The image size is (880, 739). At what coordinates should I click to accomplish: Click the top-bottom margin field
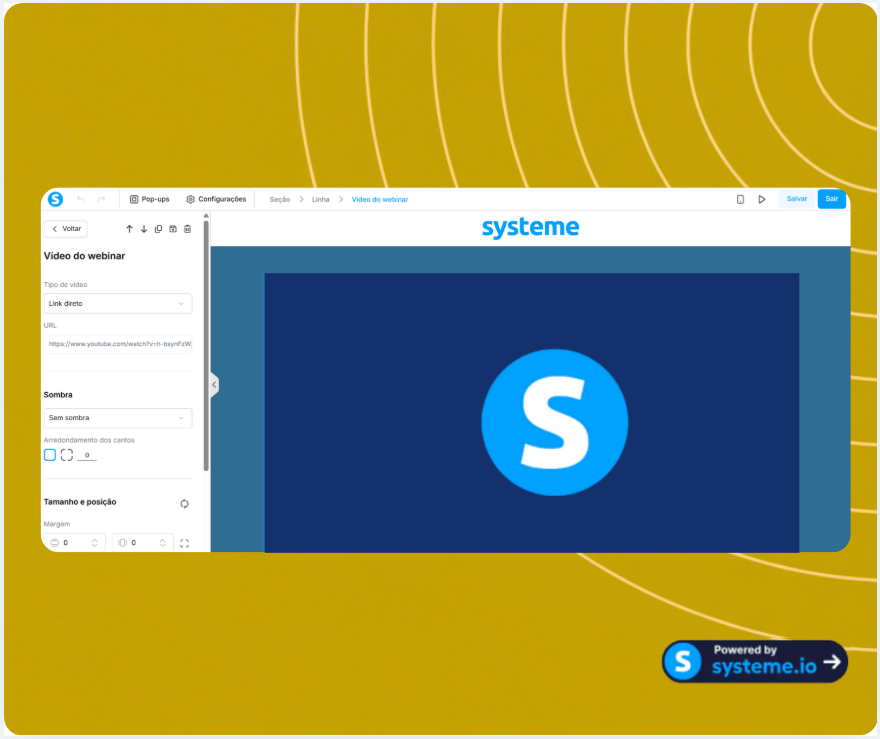[x=75, y=543]
